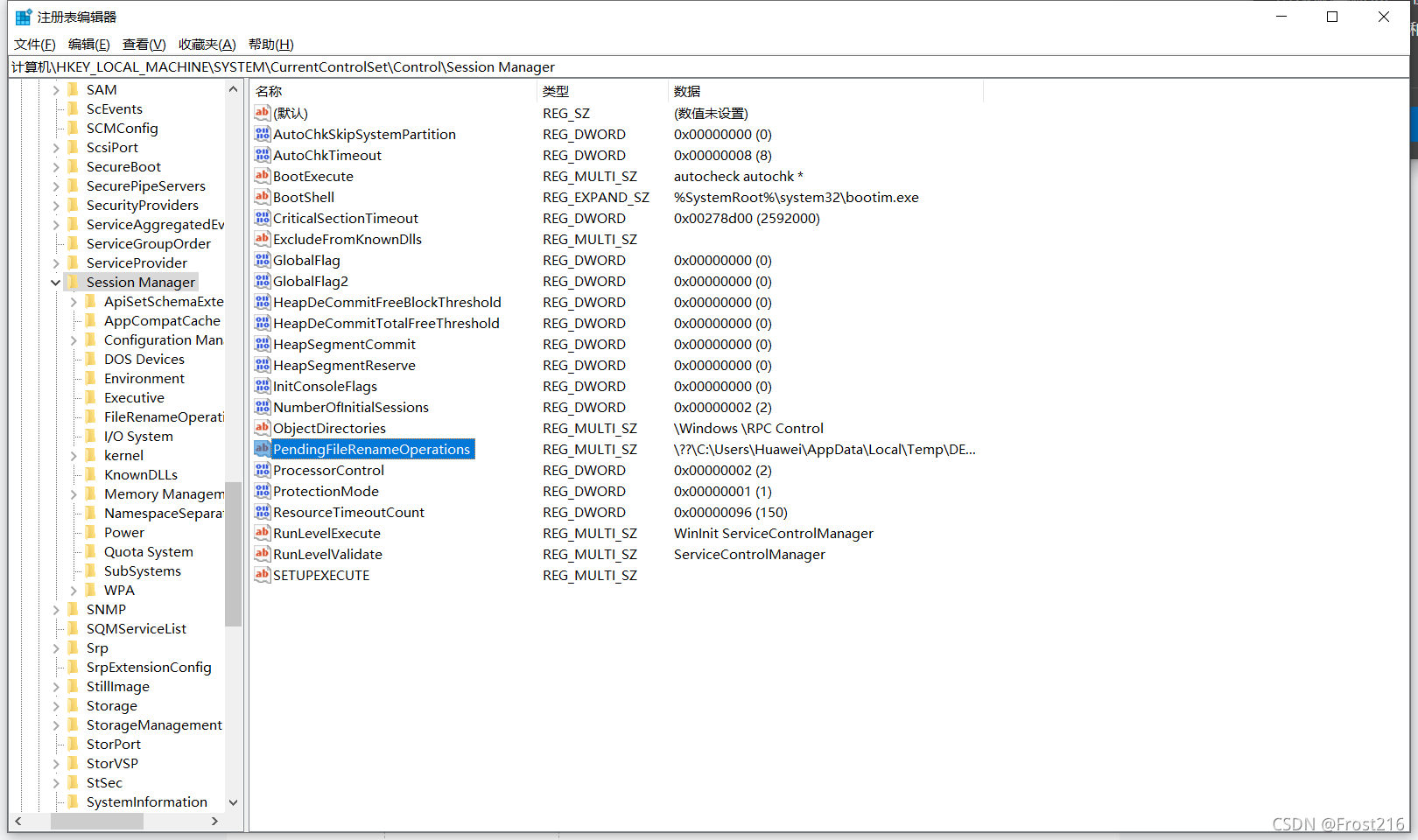1418x840 pixels.
Task: Expand the SNMP registry key
Action: click(56, 610)
